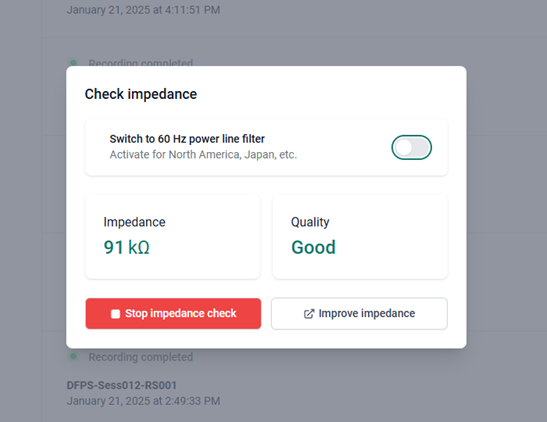Viewport: 547px width, 422px height.
Task: Click the Switch to 60 Hz label text
Action: coord(187,139)
